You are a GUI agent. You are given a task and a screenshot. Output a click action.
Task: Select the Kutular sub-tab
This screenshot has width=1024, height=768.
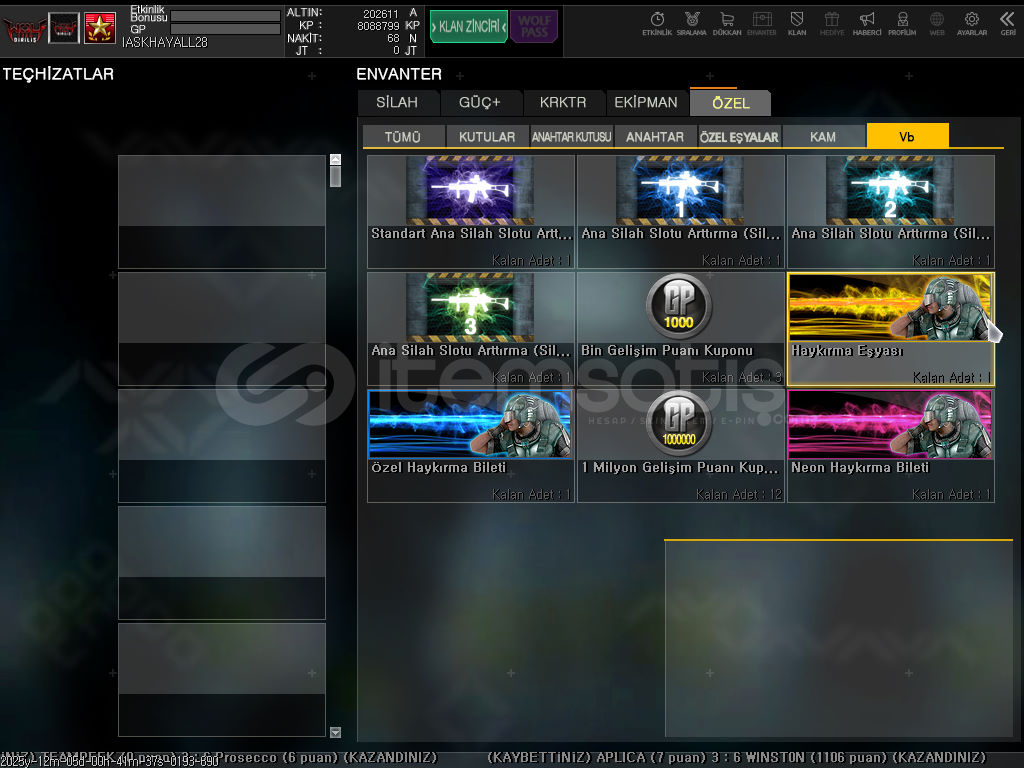(x=487, y=137)
